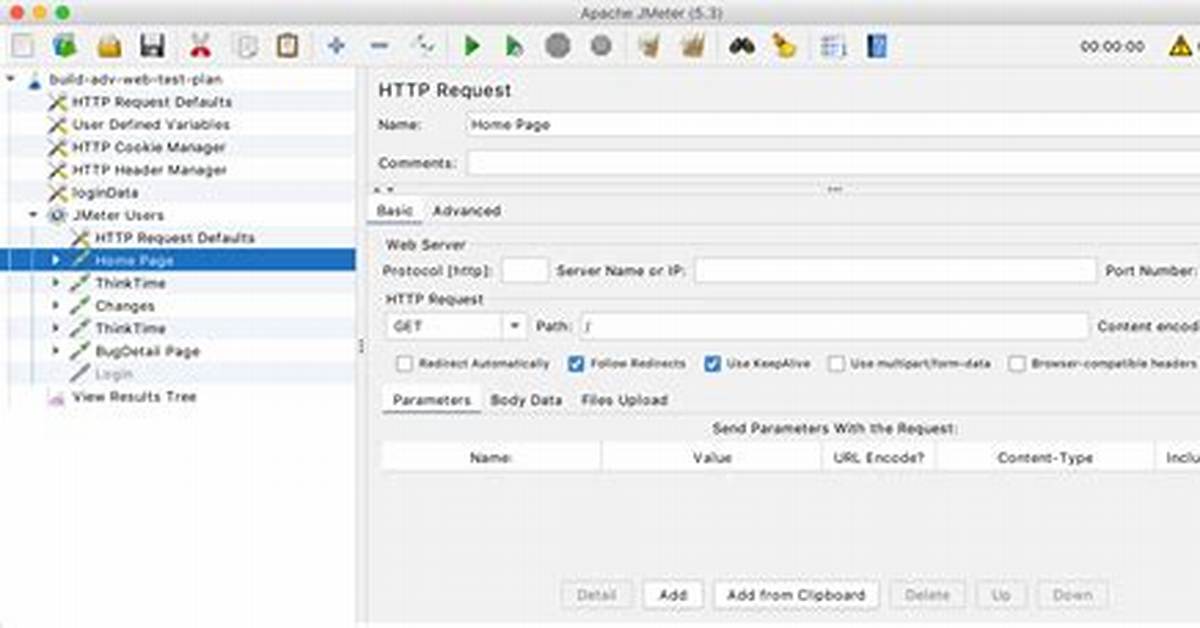Select User Defined Variables in tree
The height and width of the screenshot is (628, 1200).
tap(150, 125)
